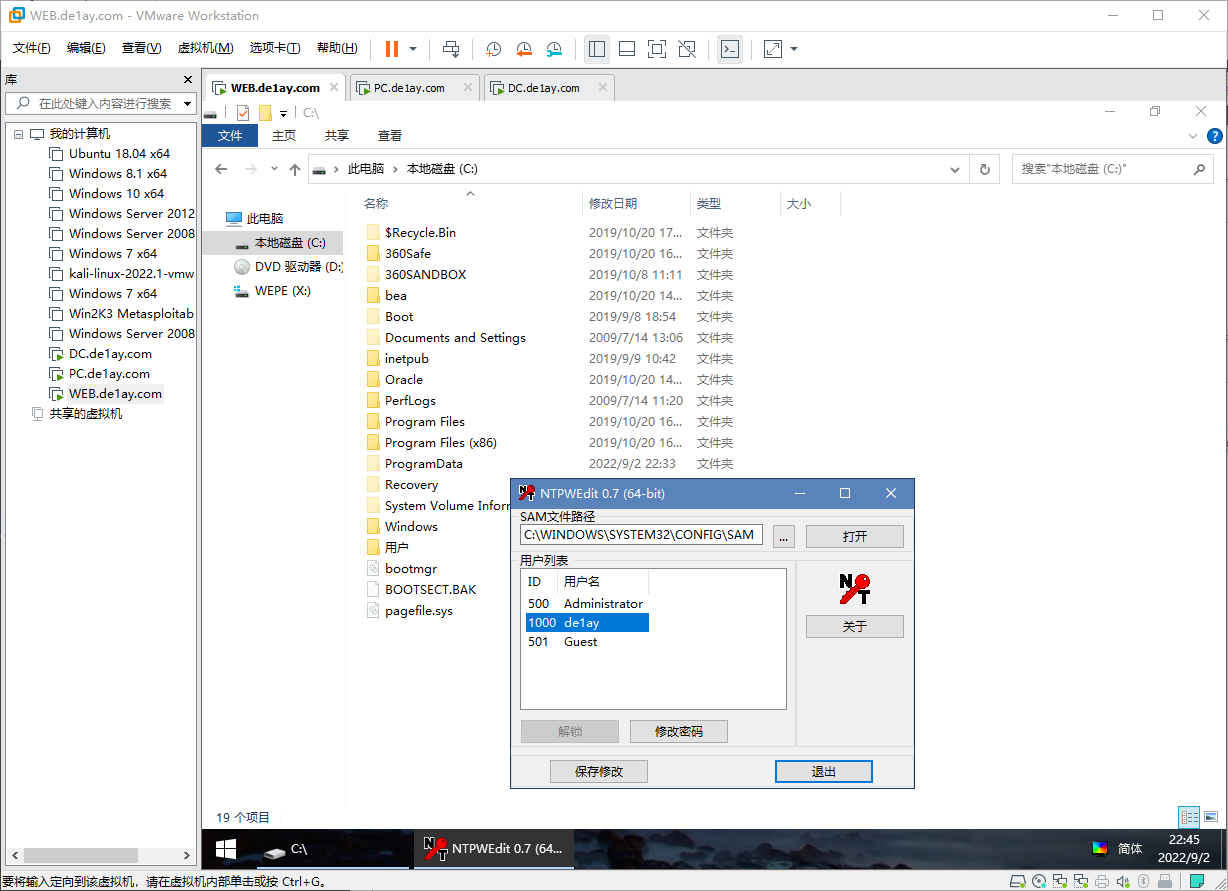The height and width of the screenshot is (891, 1228).
Task: Collapse the 我的计算机 tree node
Action: (x=18, y=134)
